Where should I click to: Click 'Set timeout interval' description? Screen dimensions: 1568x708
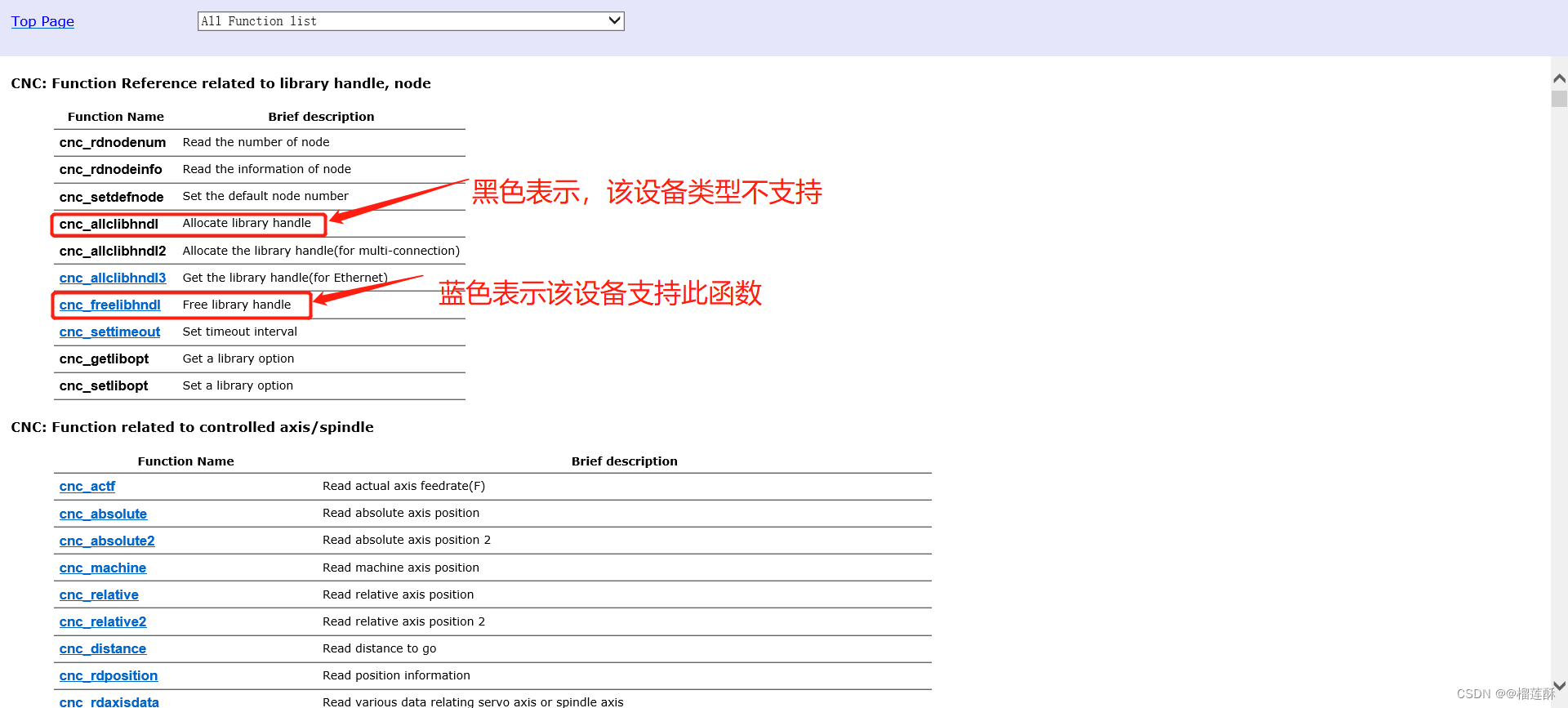240,332
